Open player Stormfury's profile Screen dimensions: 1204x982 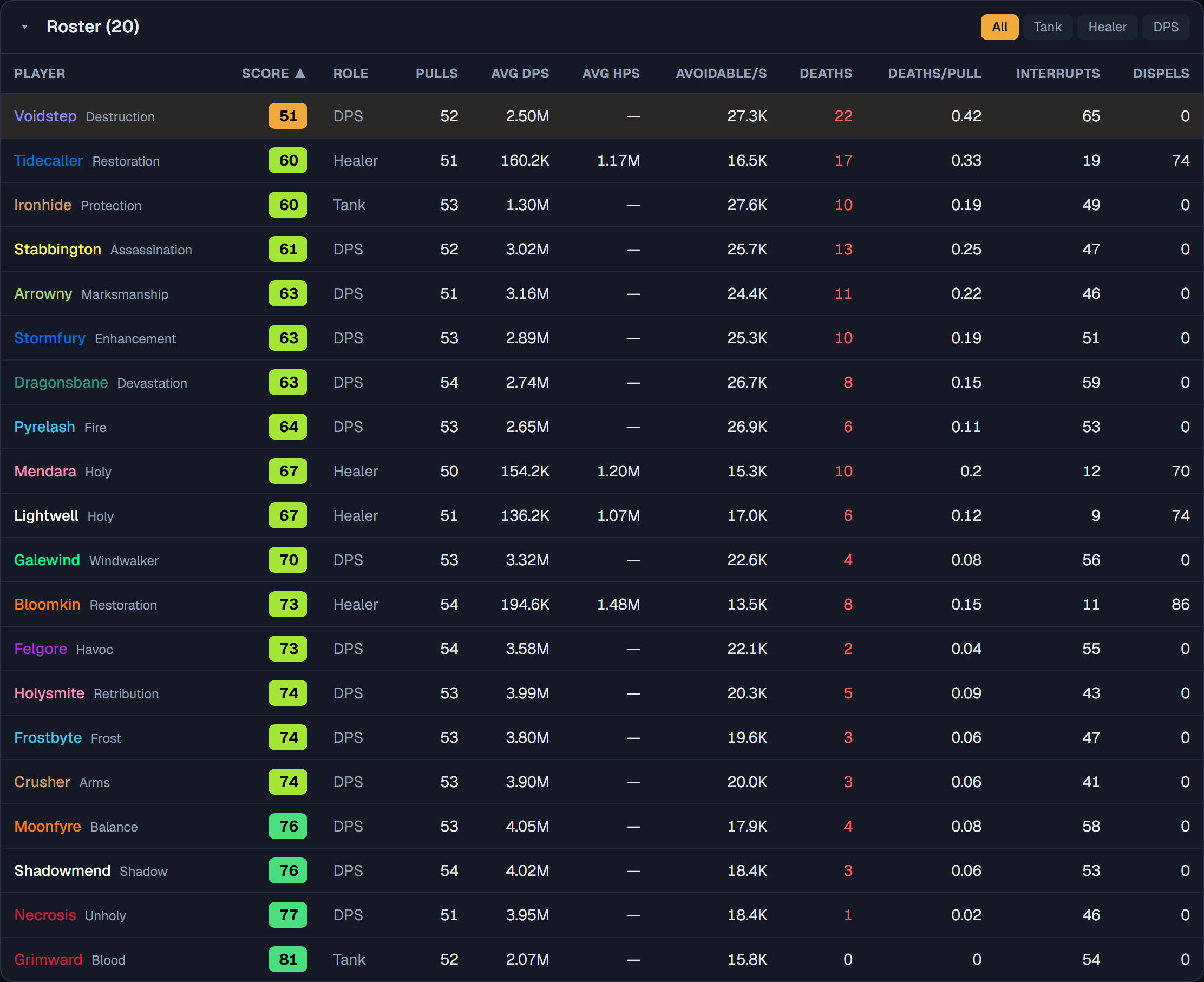tap(50, 338)
